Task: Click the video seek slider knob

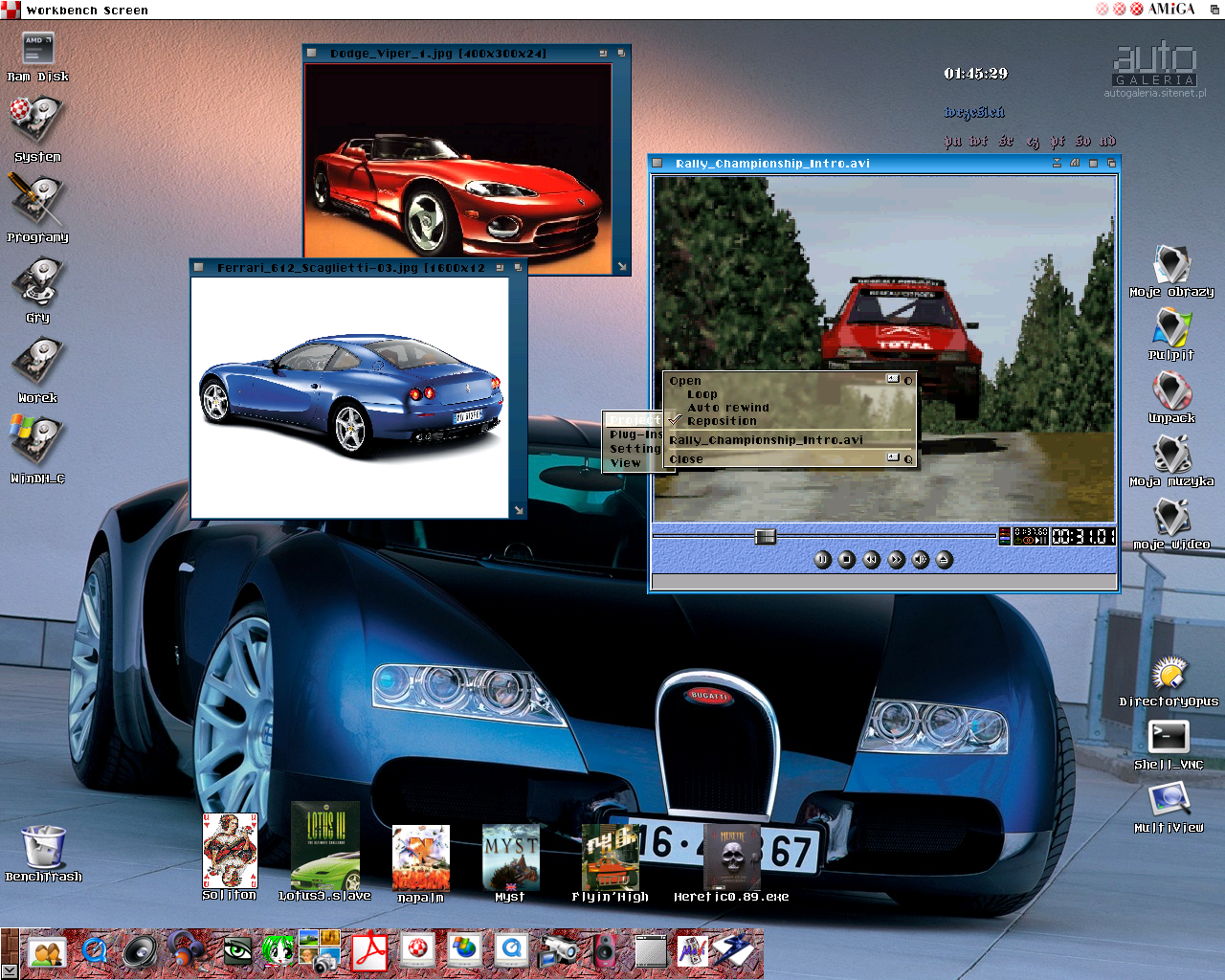Action: click(766, 537)
